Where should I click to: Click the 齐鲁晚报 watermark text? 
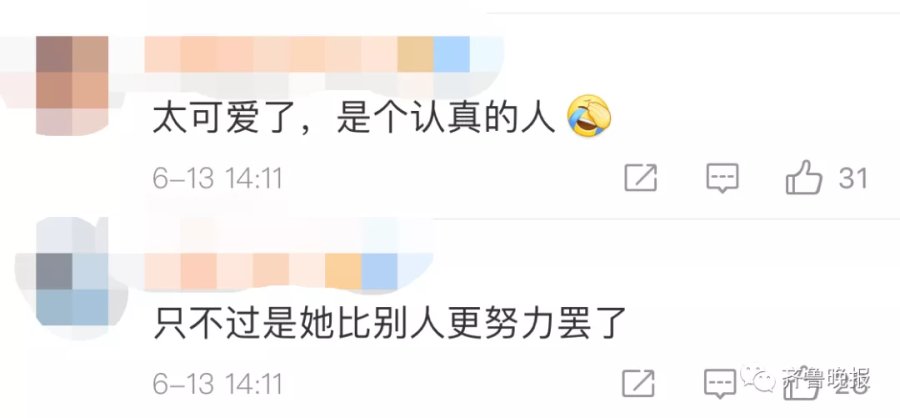(826, 379)
